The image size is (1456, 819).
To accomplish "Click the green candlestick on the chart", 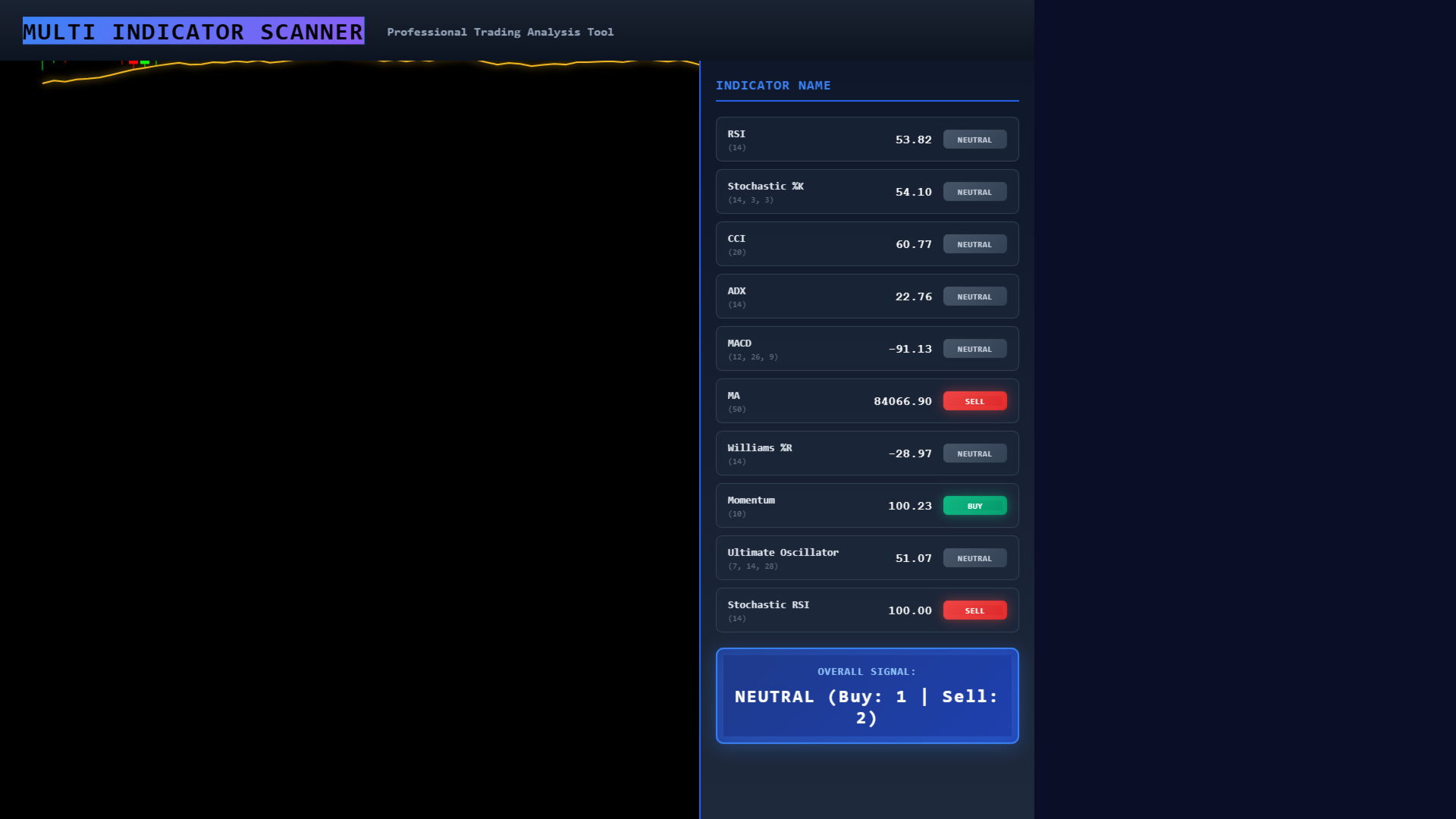I will pos(145,62).
